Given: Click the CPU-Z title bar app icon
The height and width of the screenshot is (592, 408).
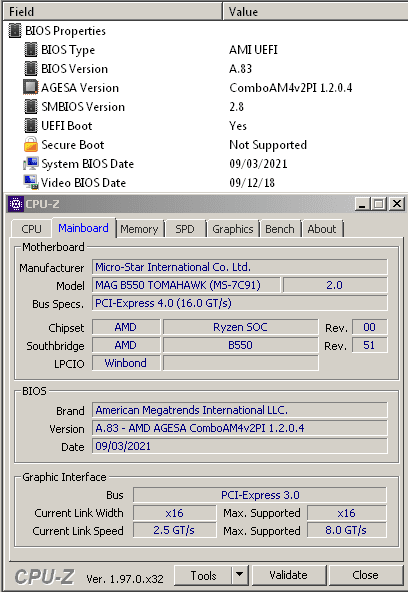Looking at the screenshot, I should pyautogui.click(x=16, y=204).
